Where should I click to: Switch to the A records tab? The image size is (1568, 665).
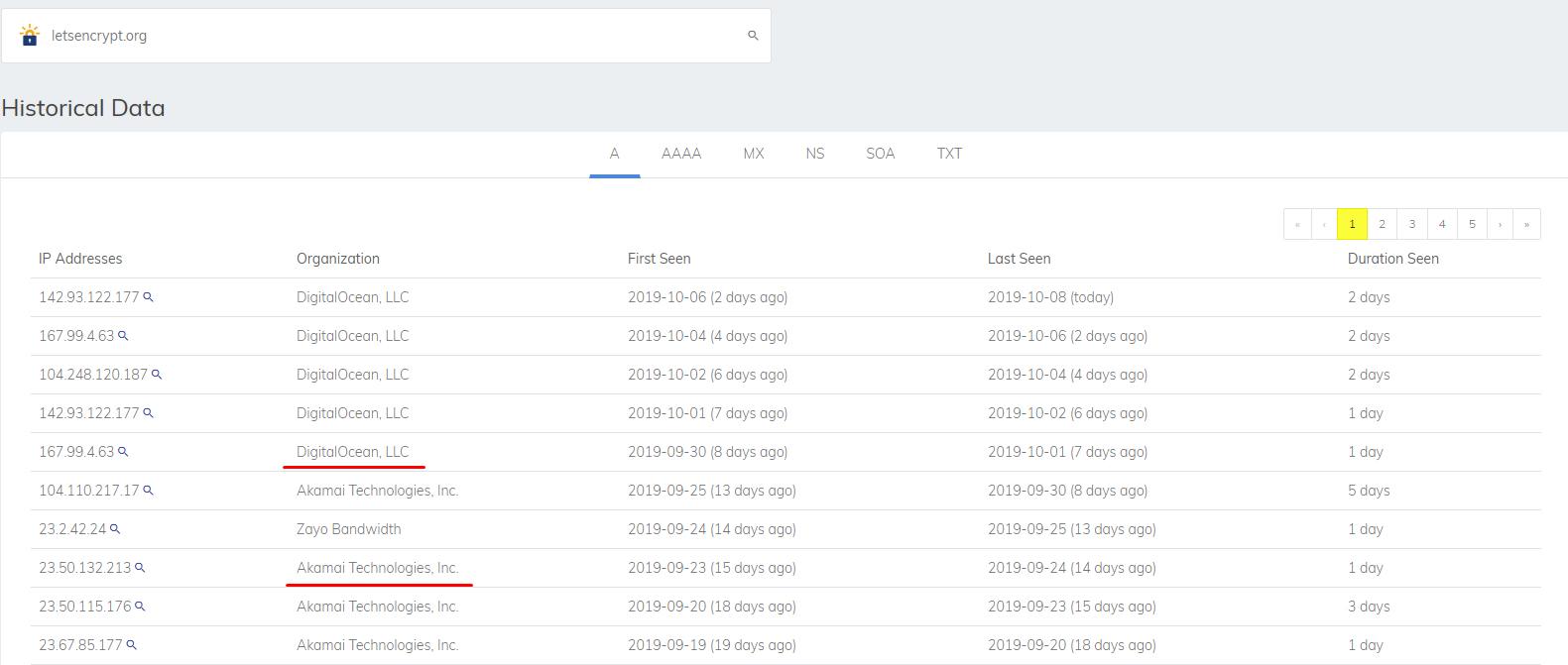pyautogui.click(x=615, y=154)
